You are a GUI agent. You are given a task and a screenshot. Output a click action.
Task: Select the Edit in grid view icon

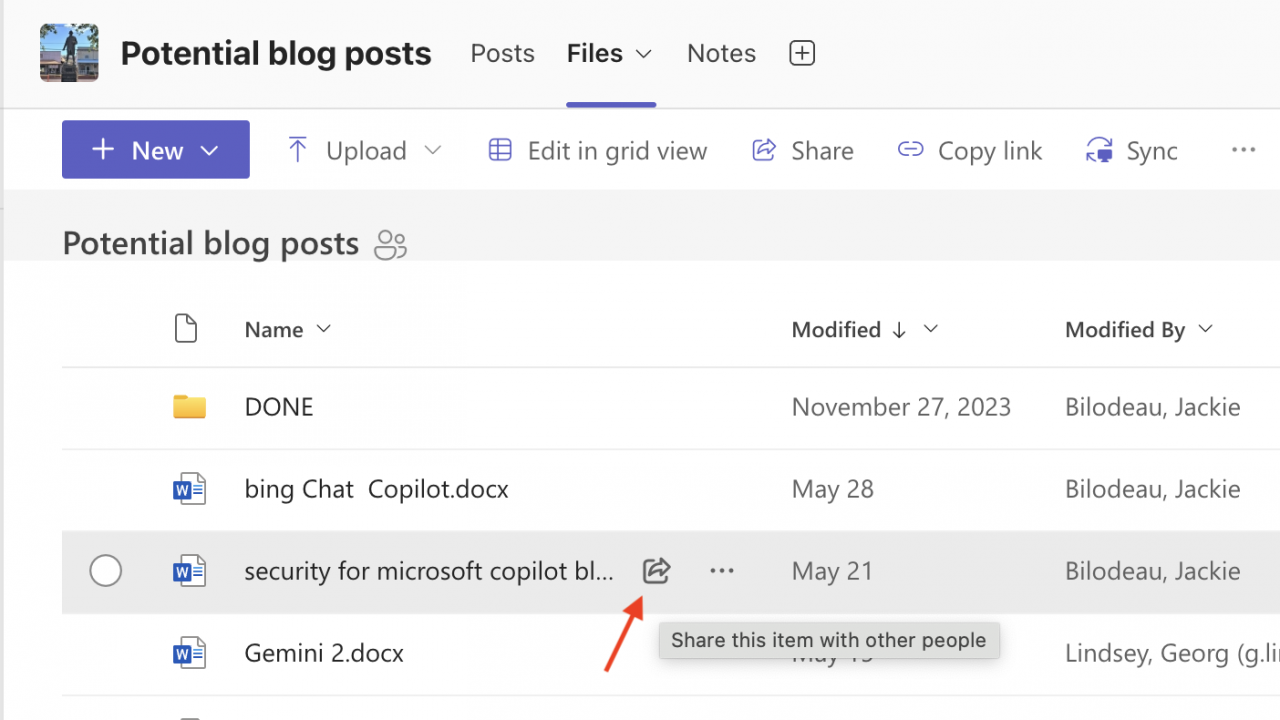(x=500, y=149)
